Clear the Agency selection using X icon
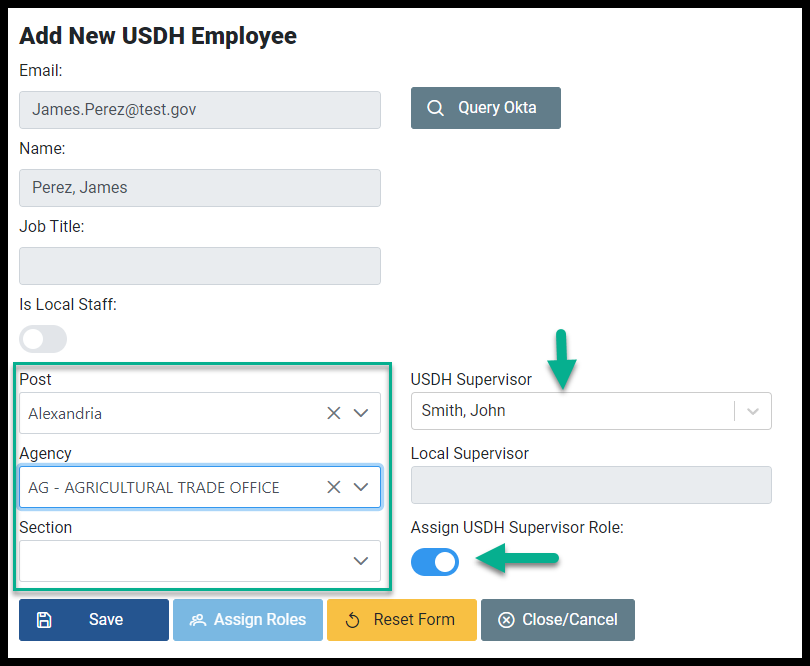The height and width of the screenshot is (666, 810). (334, 487)
